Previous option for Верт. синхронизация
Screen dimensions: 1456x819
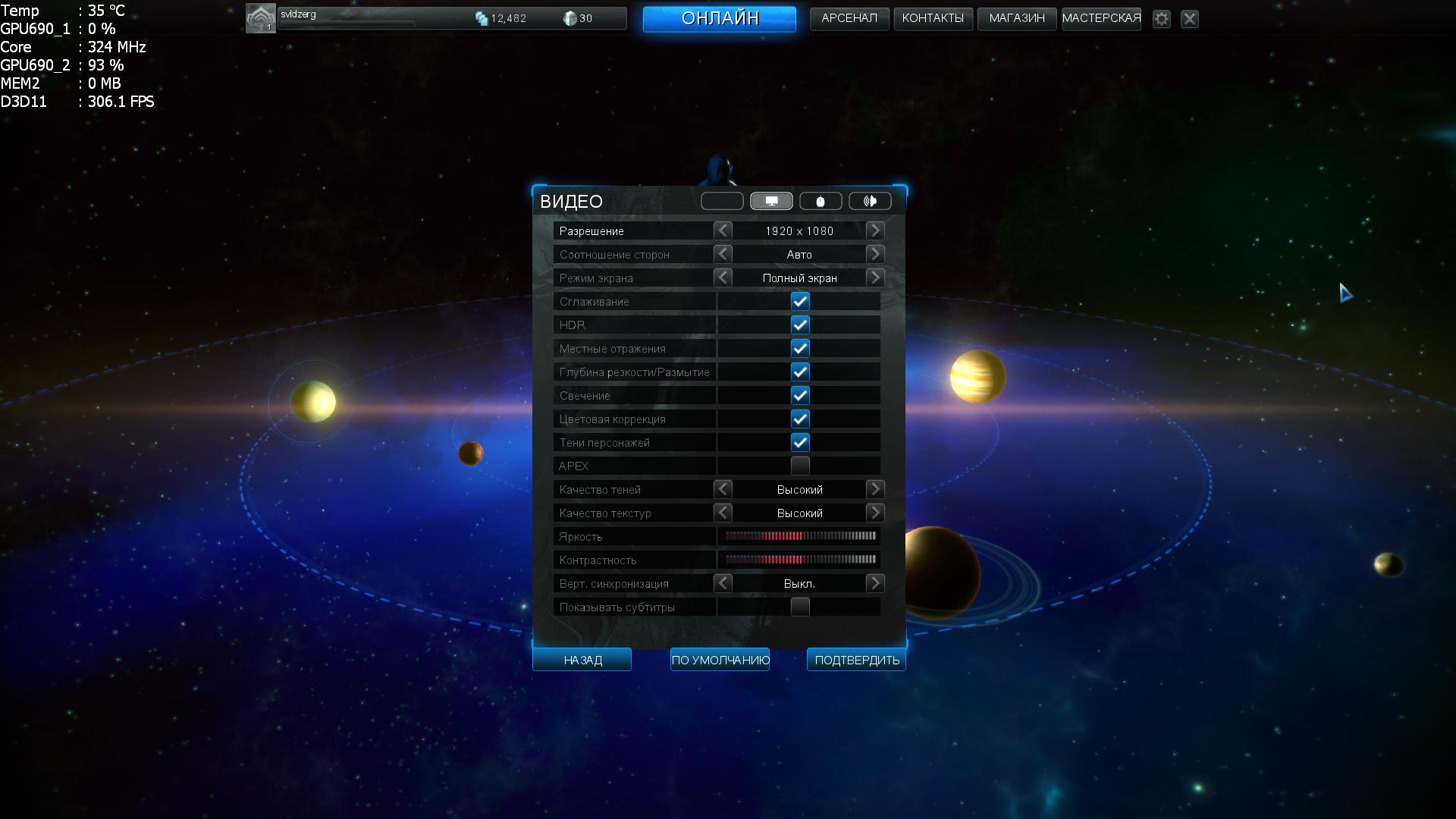tap(723, 583)
